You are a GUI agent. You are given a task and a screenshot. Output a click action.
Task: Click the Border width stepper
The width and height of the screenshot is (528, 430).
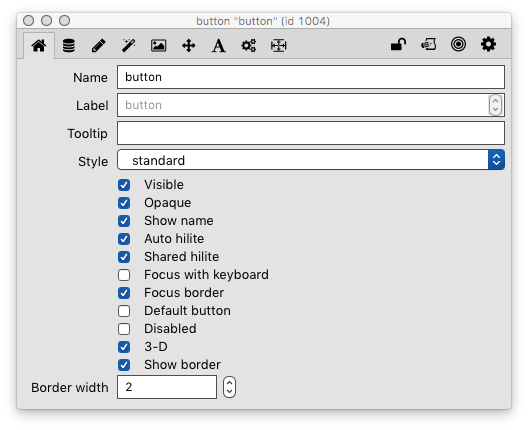229,387
